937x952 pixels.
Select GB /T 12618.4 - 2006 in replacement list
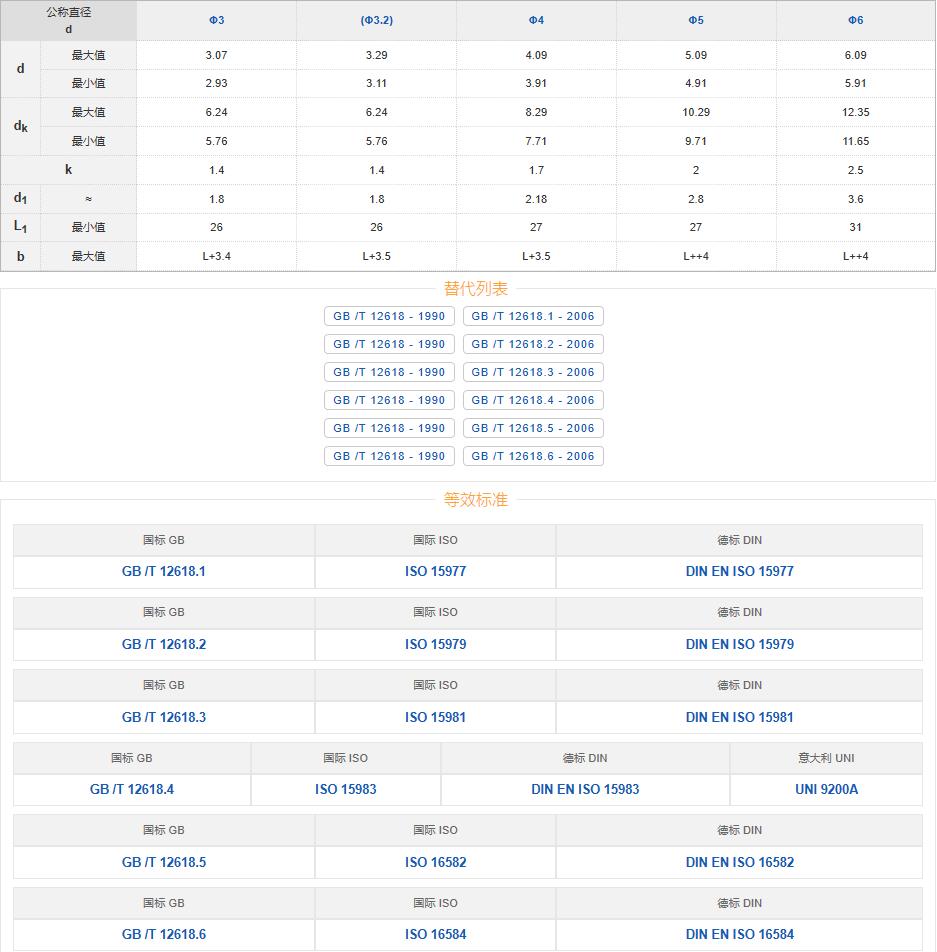point(533,400)
